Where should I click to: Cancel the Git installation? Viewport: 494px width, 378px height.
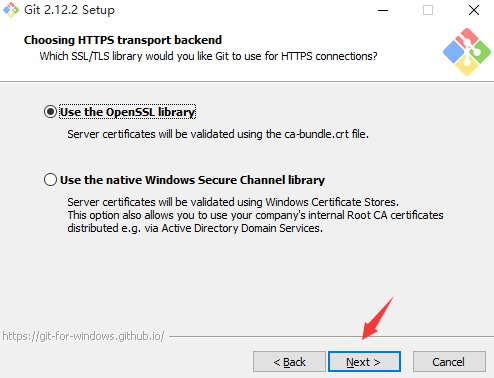(x=449, y=362)
